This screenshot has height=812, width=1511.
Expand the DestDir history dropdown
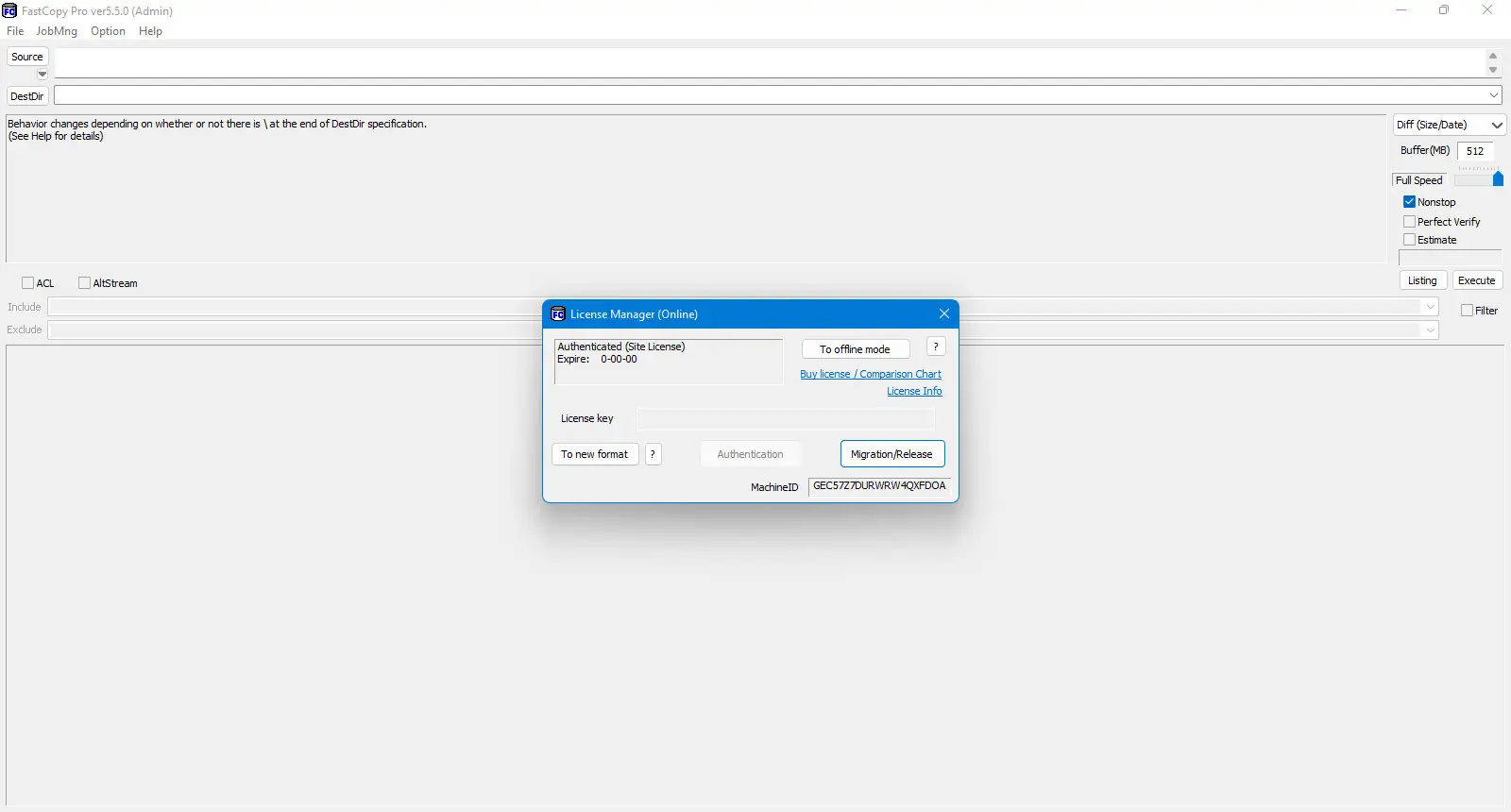pos(1494,95)
